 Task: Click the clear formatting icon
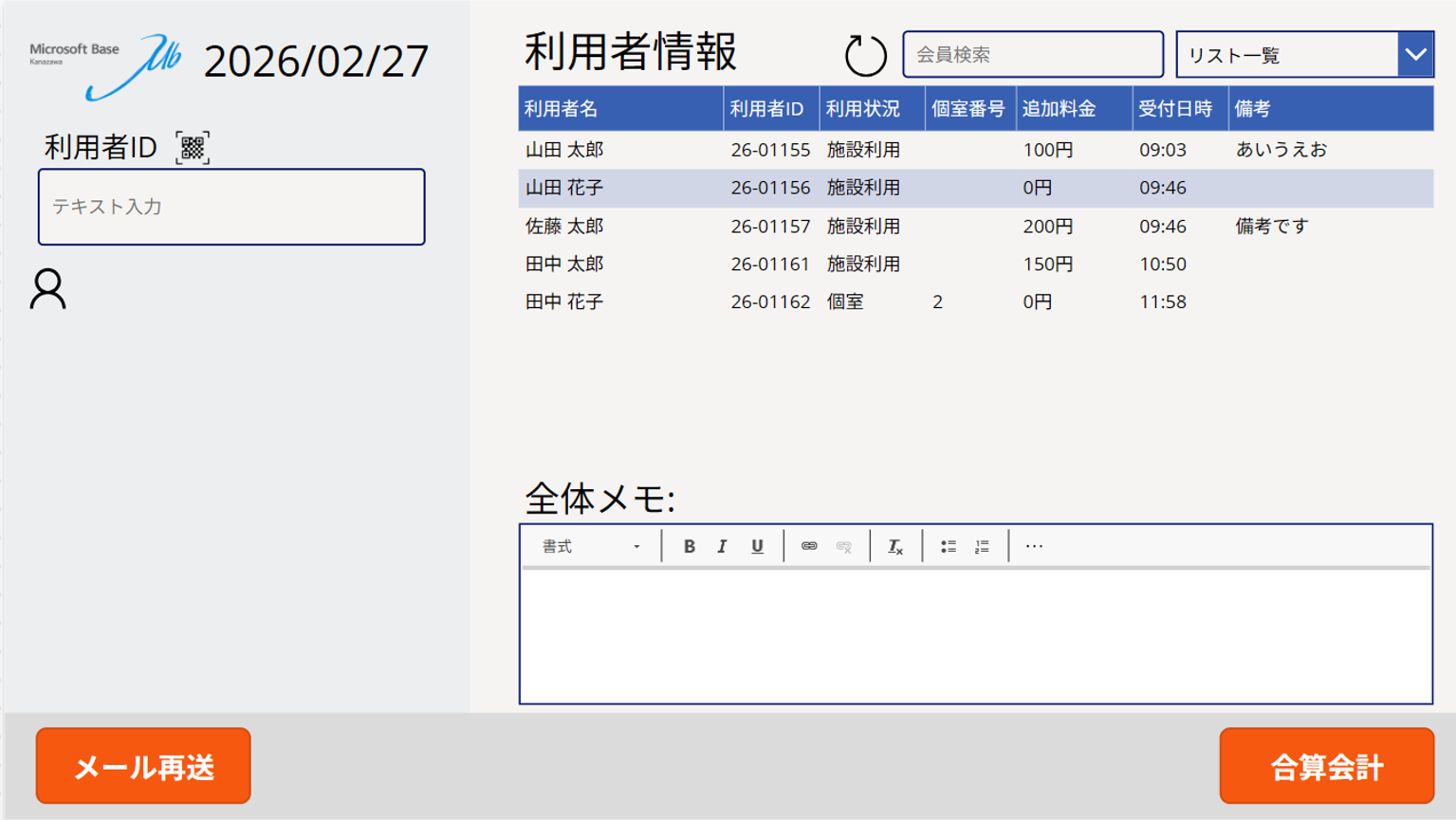[x=894, y=546]
